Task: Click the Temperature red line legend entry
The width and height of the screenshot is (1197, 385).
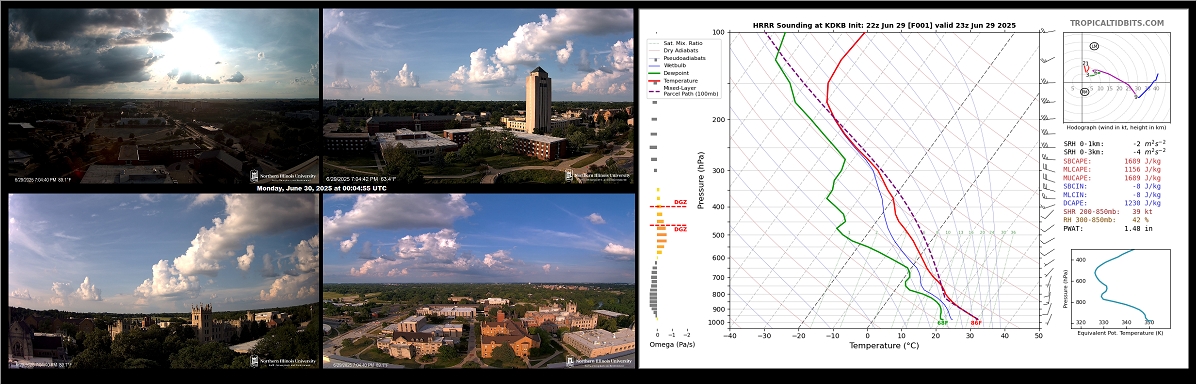Action: (x=673, y=80)
